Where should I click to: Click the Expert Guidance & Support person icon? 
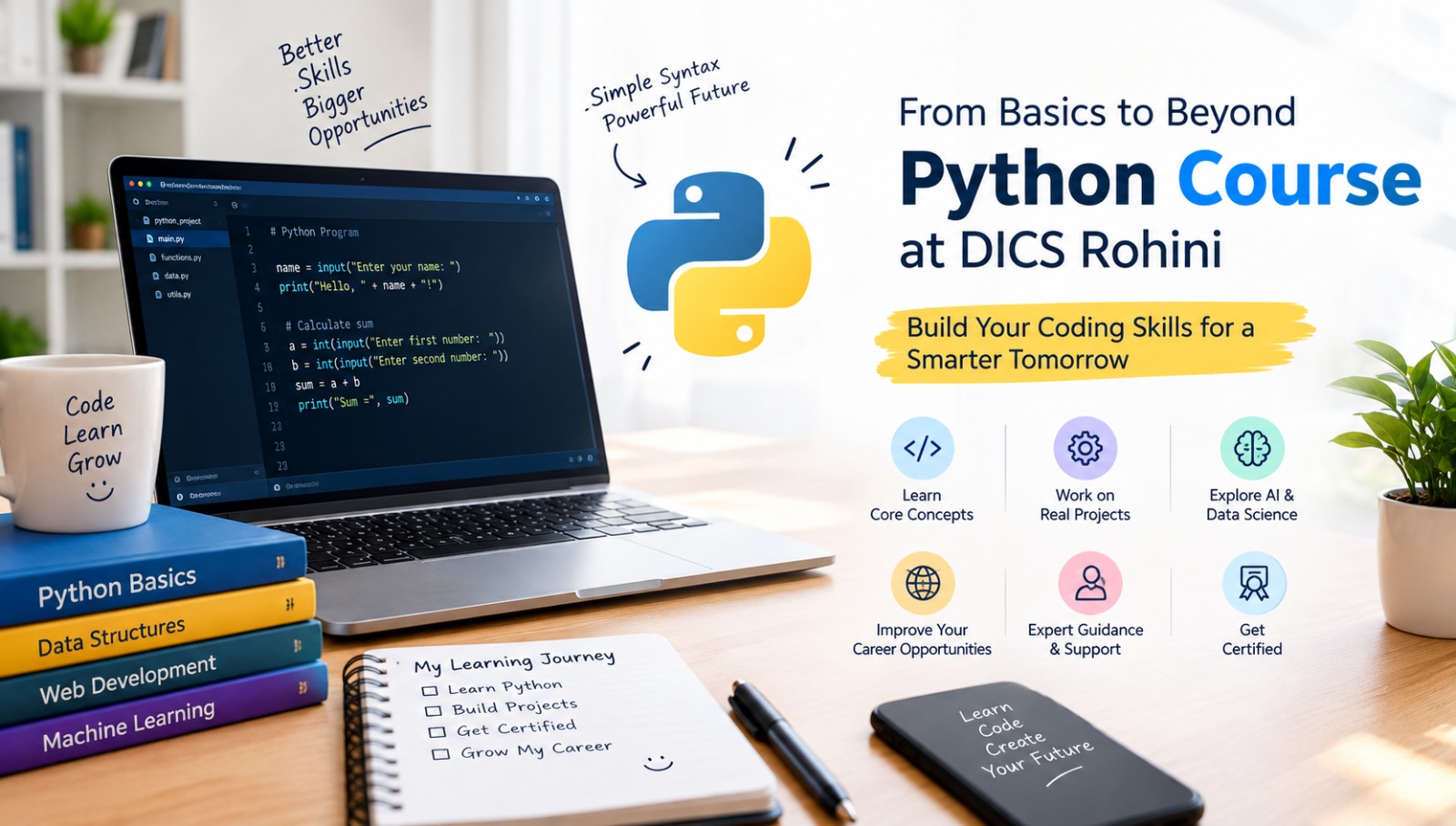(1089, 583)
